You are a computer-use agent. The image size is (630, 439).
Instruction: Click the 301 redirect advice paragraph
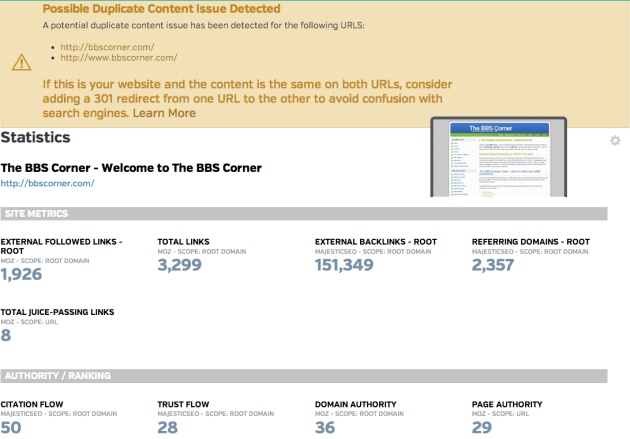[x=248, y=99]
